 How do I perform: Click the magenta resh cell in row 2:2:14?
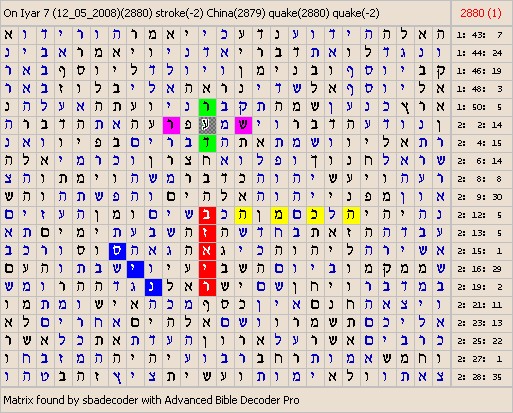point(171,125)
